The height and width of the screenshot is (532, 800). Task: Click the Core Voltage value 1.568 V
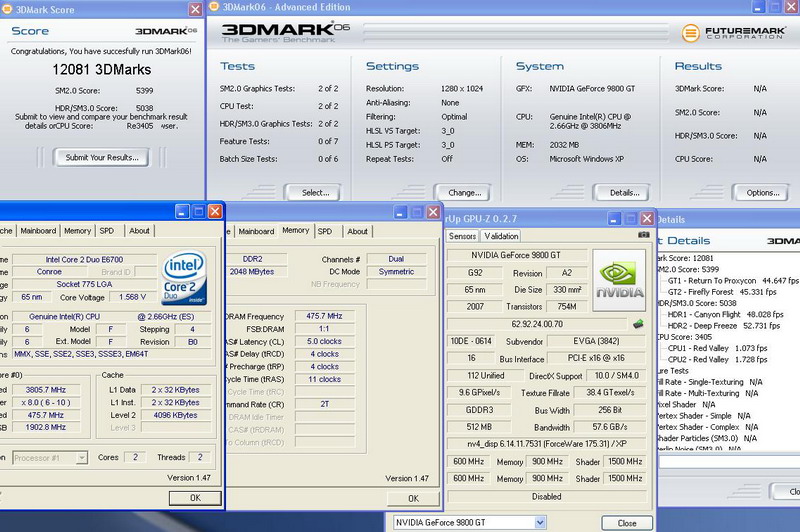(132, 297)
